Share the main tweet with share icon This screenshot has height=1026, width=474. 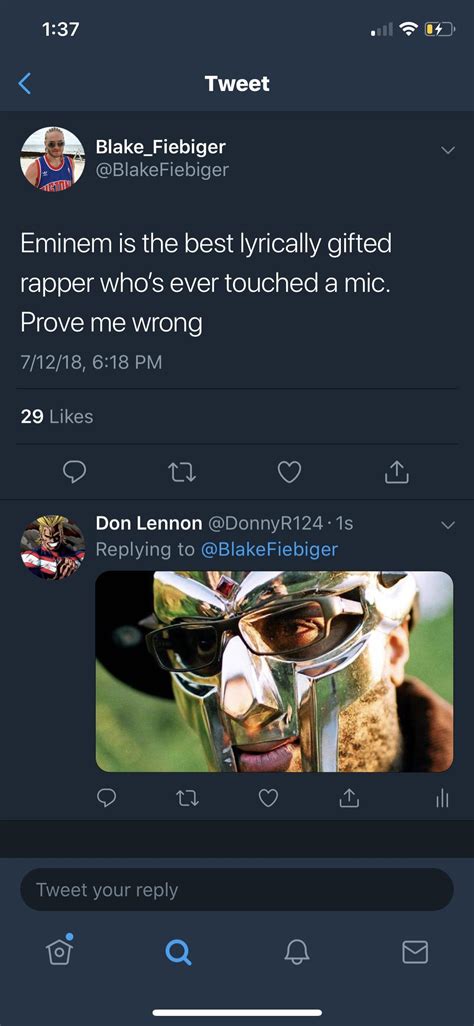pos(397,471)
